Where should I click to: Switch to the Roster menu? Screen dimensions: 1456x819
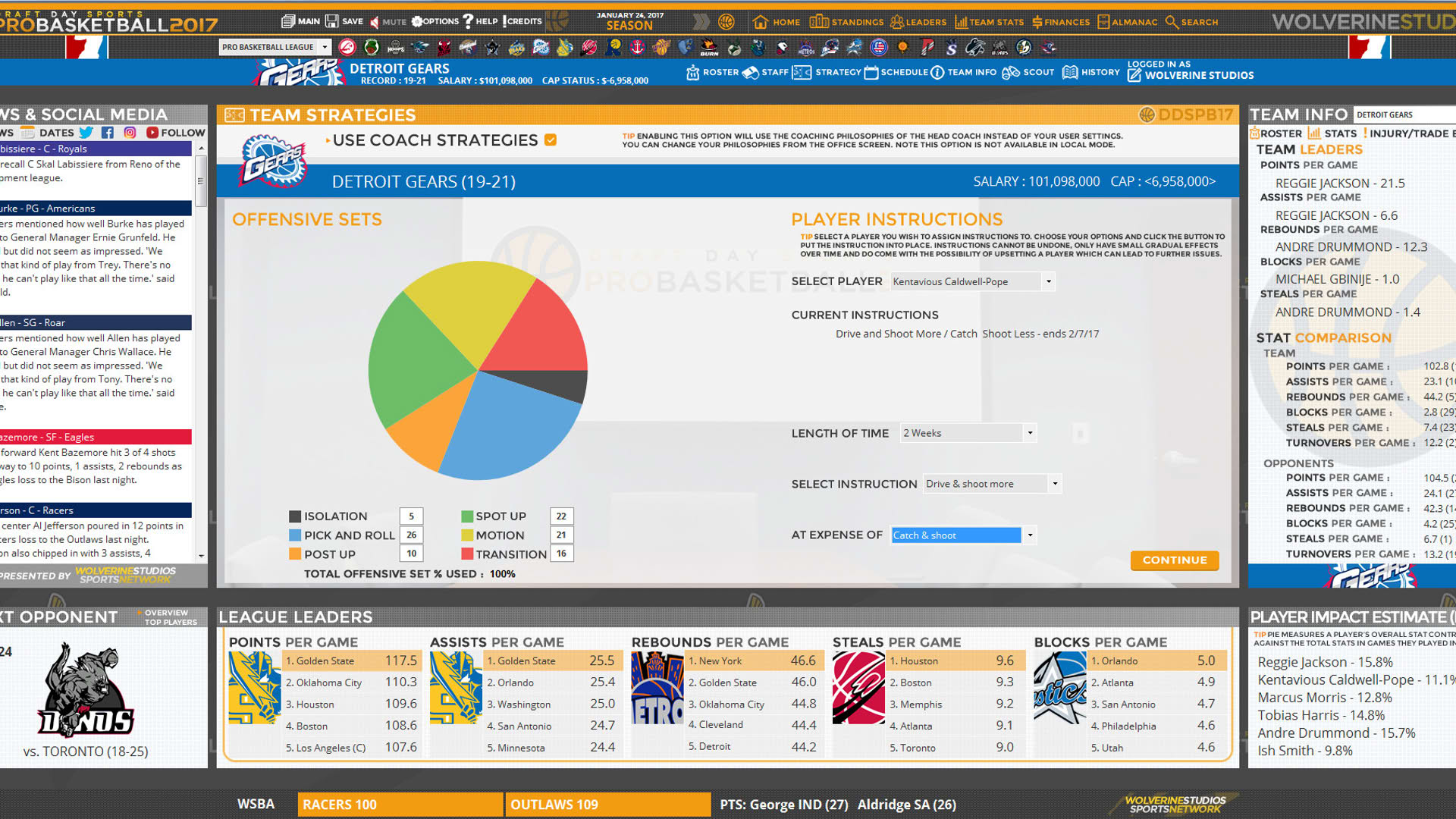tap(712, 73)
